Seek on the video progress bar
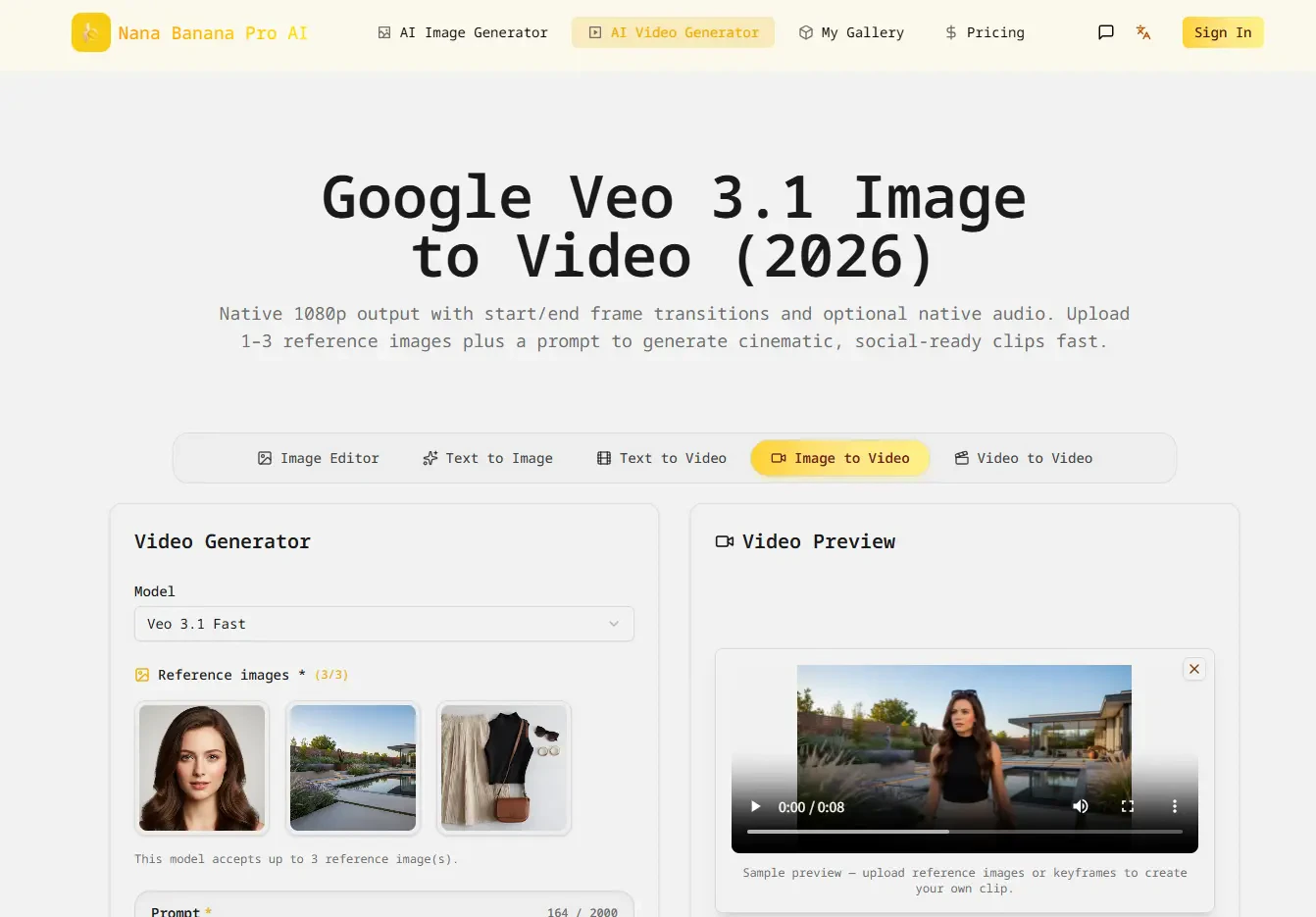Screen dimensions: 1316x917 (x=965, y=832)
